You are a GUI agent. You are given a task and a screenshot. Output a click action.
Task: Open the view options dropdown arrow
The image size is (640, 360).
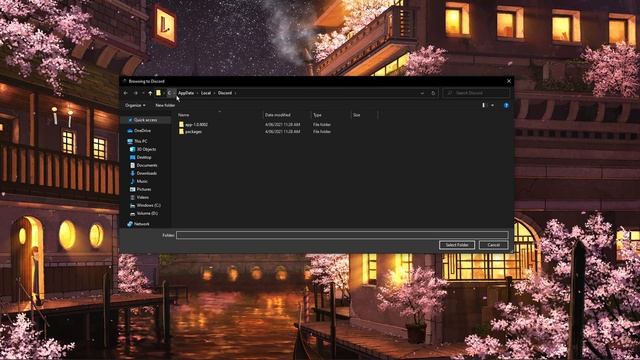(x=492, y=105)
